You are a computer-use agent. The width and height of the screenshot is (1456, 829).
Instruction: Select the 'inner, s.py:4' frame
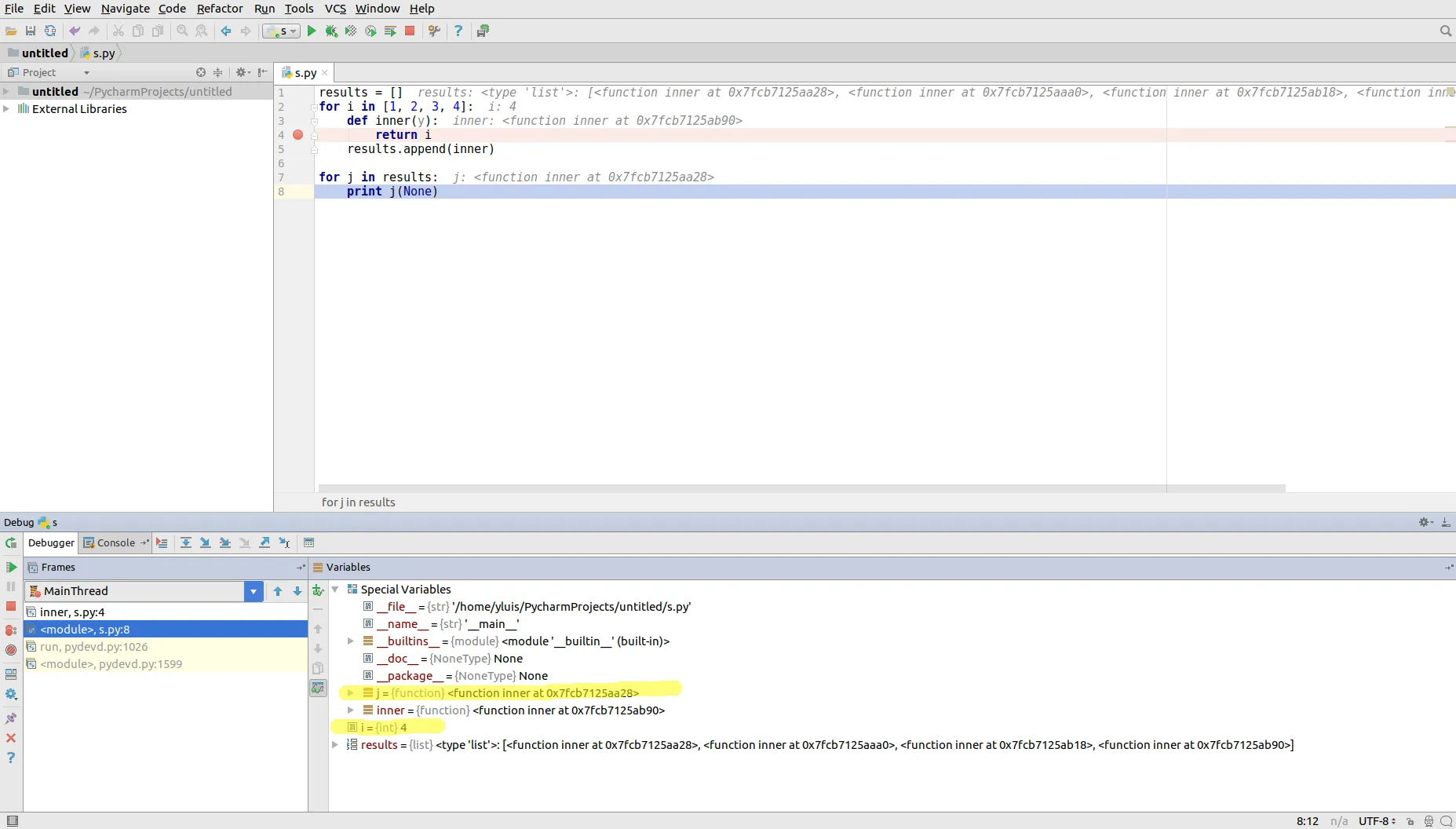pos(166,612)
